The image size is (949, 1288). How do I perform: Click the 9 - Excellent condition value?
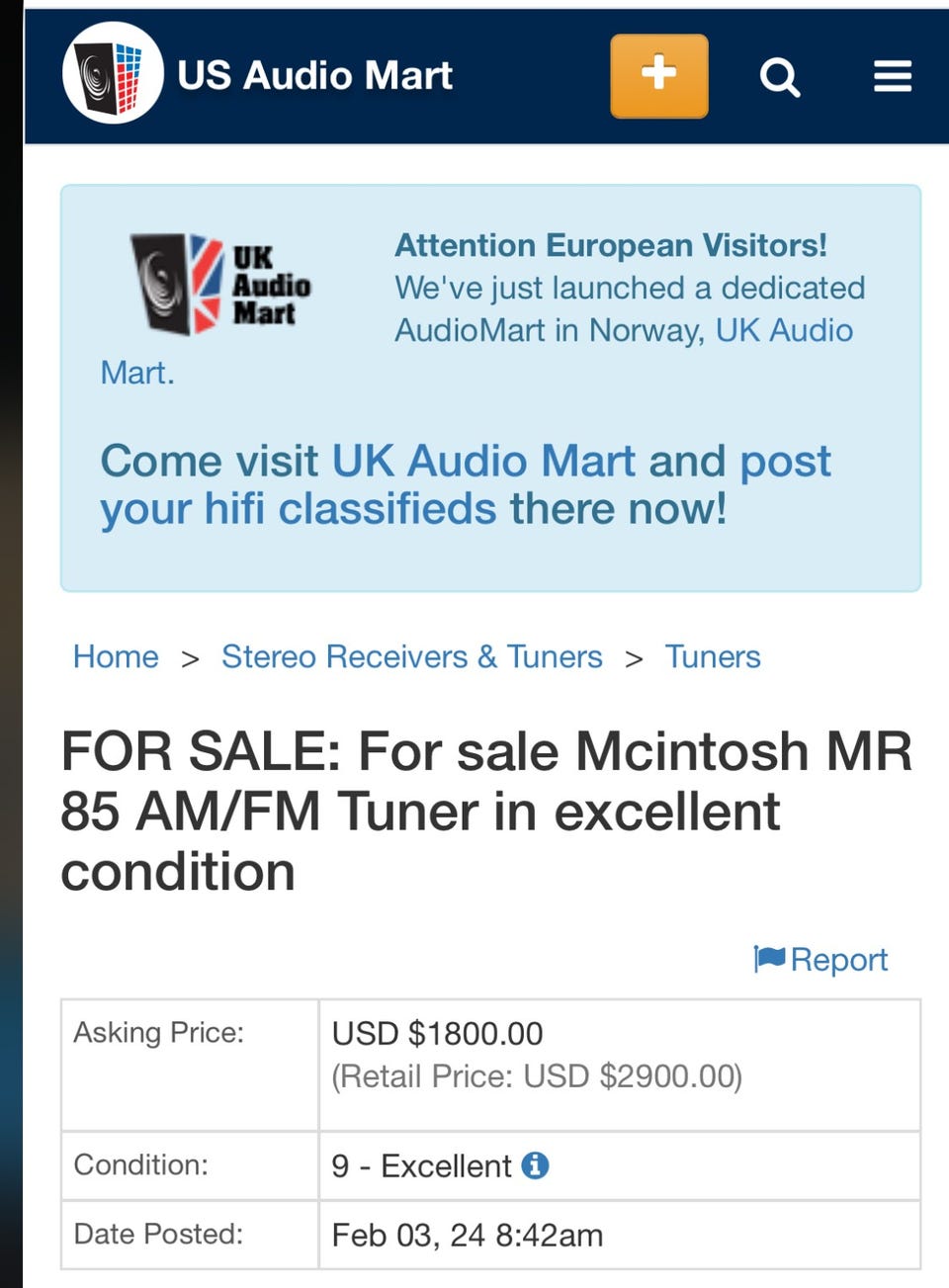tap(421, 1165)
